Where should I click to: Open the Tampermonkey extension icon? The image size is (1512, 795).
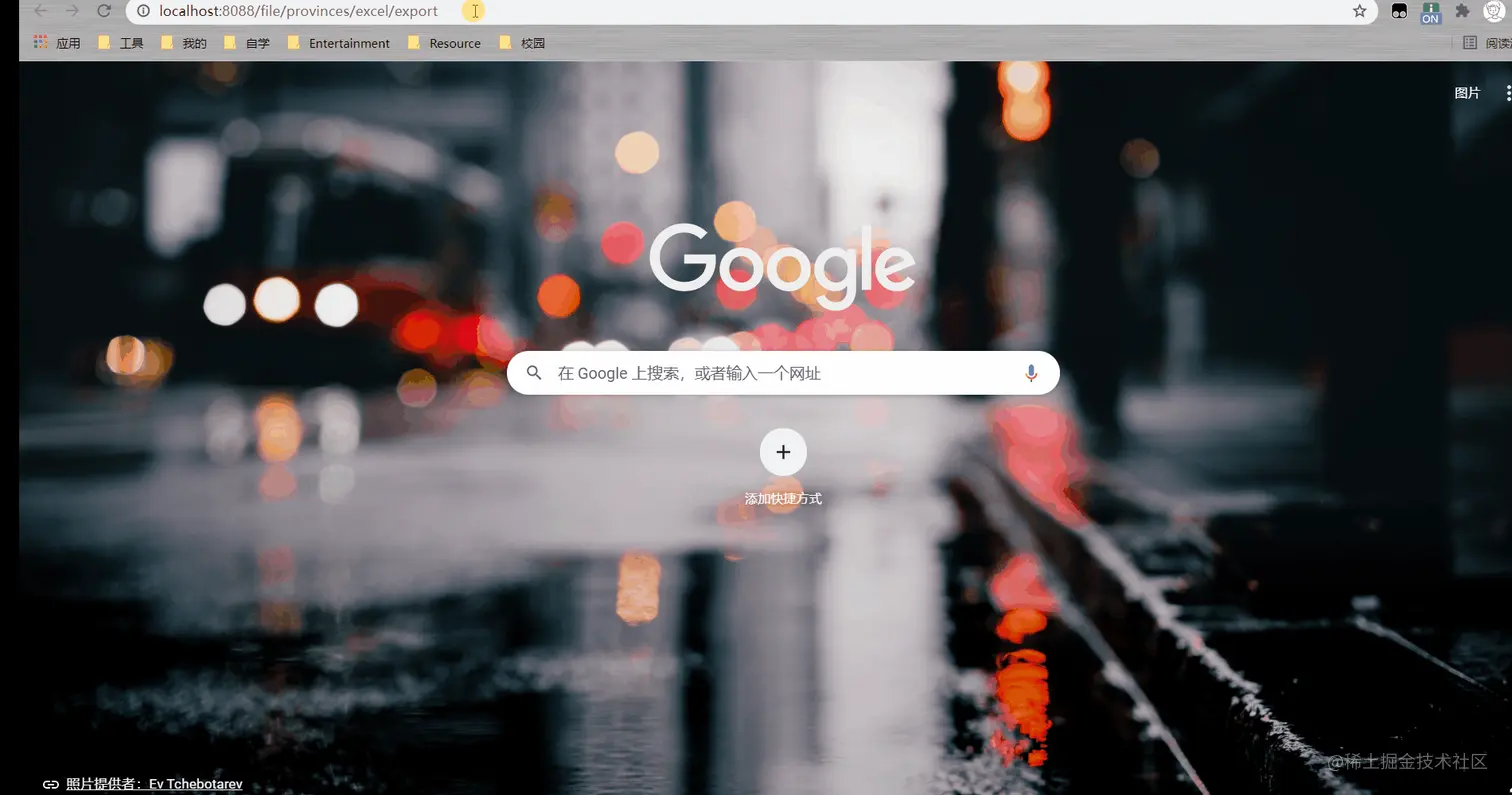[x=1399, y=11]
